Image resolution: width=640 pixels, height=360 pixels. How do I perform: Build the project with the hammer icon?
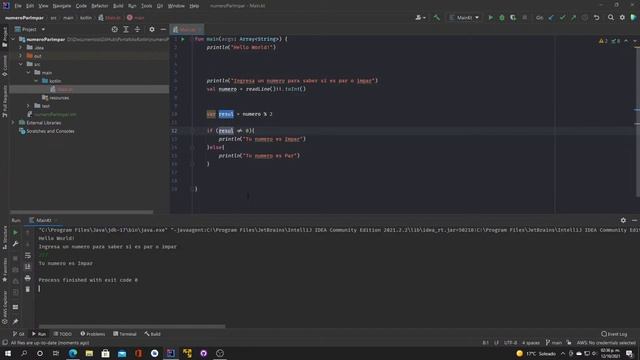tap(437, 18)
